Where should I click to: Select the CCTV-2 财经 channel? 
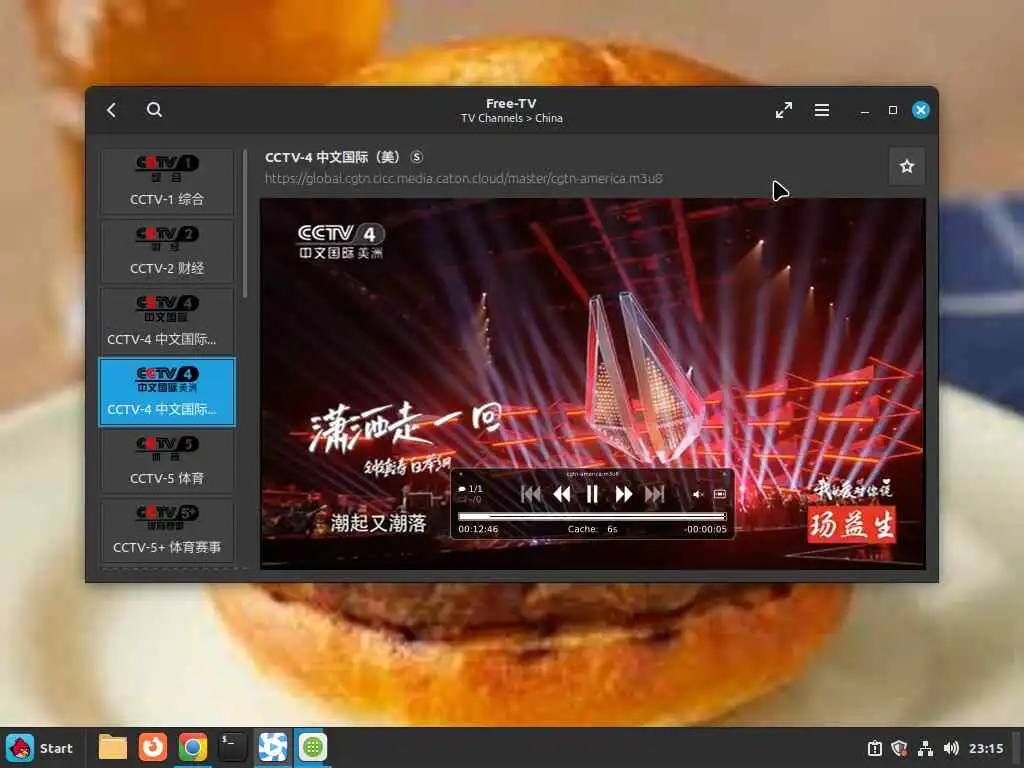point(167,251)
